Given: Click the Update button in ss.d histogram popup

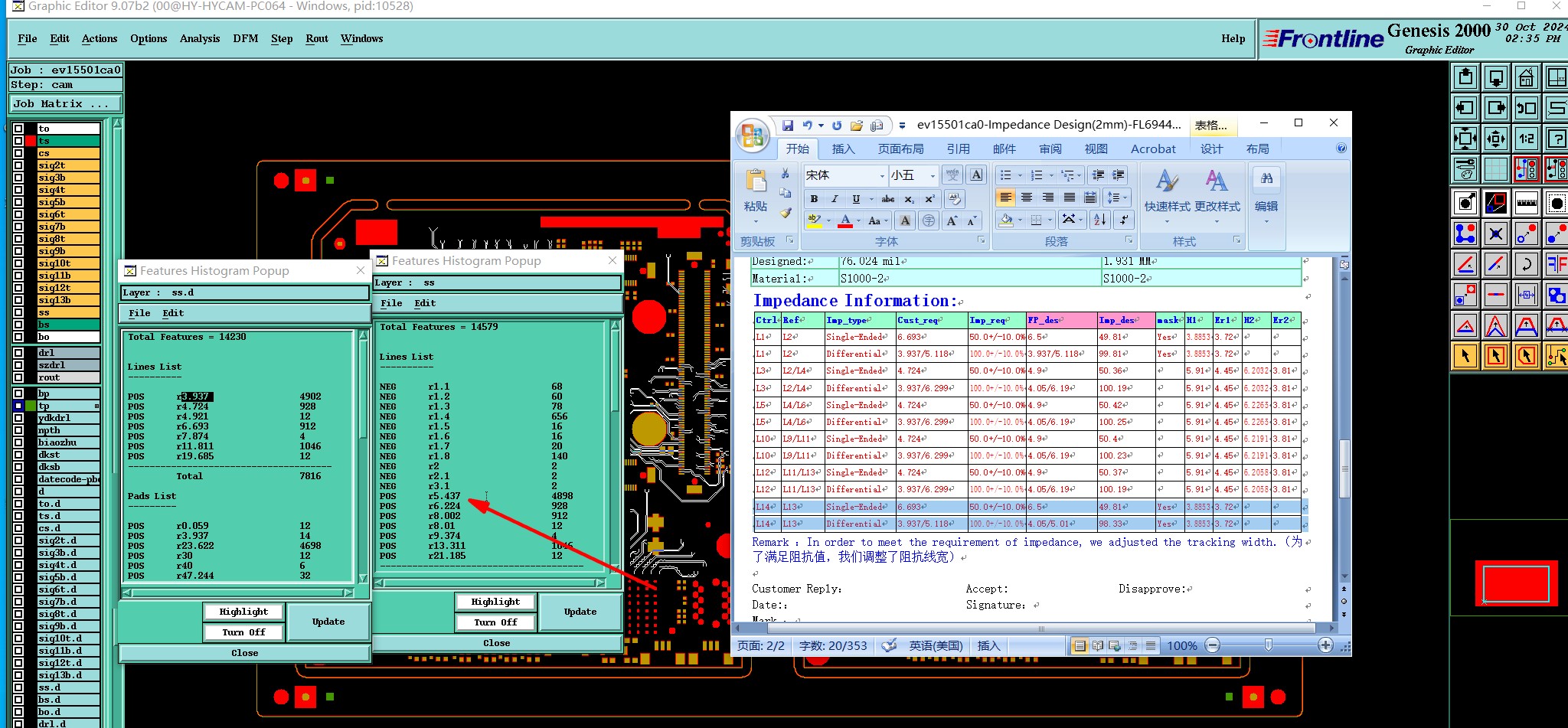Looking at the screenshot, I should pos(328,622).
